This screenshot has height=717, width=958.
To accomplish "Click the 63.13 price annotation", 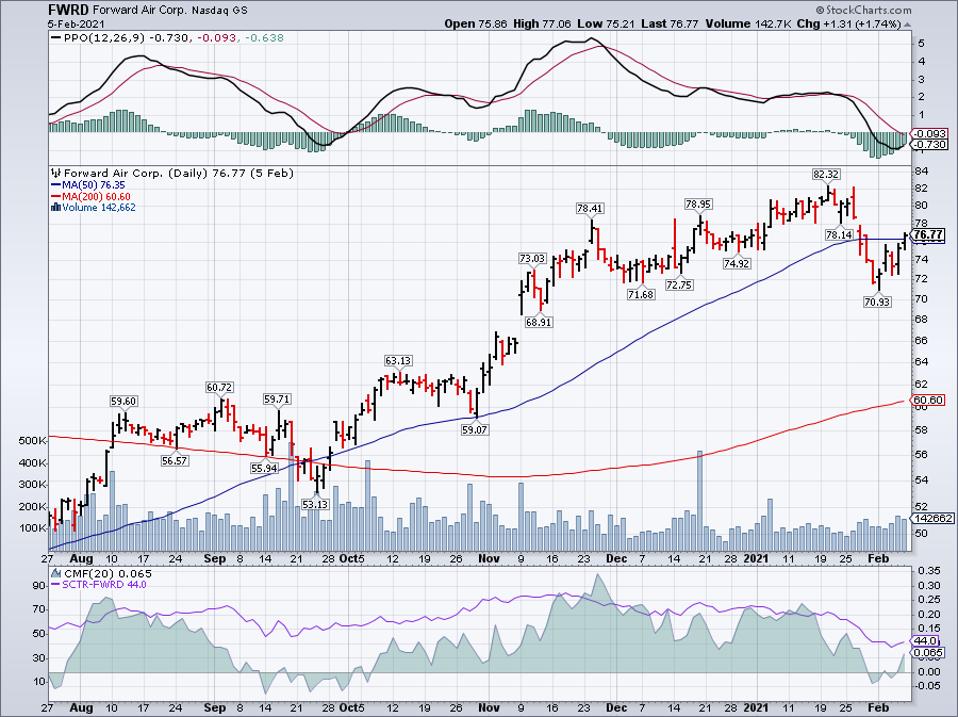I will (x=398, y=360).
